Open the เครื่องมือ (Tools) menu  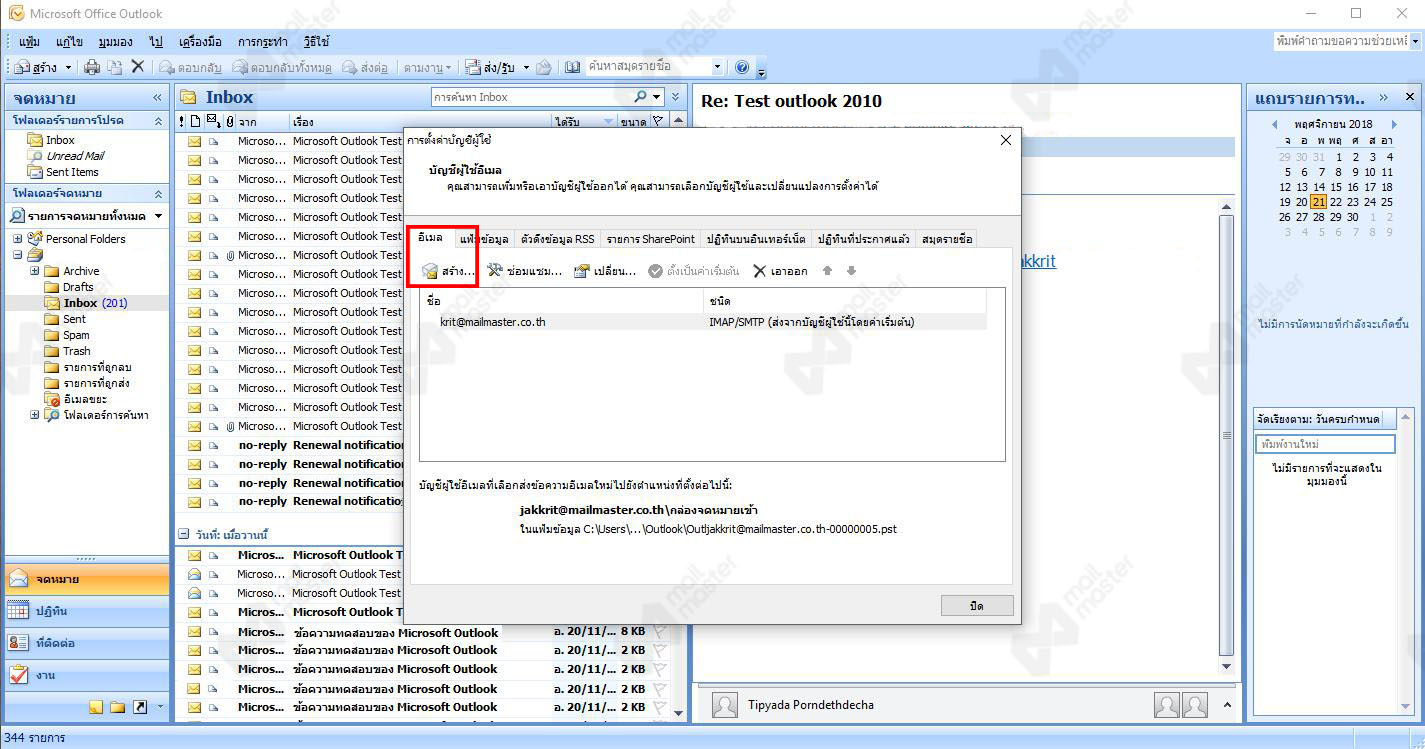coord(200,42)
